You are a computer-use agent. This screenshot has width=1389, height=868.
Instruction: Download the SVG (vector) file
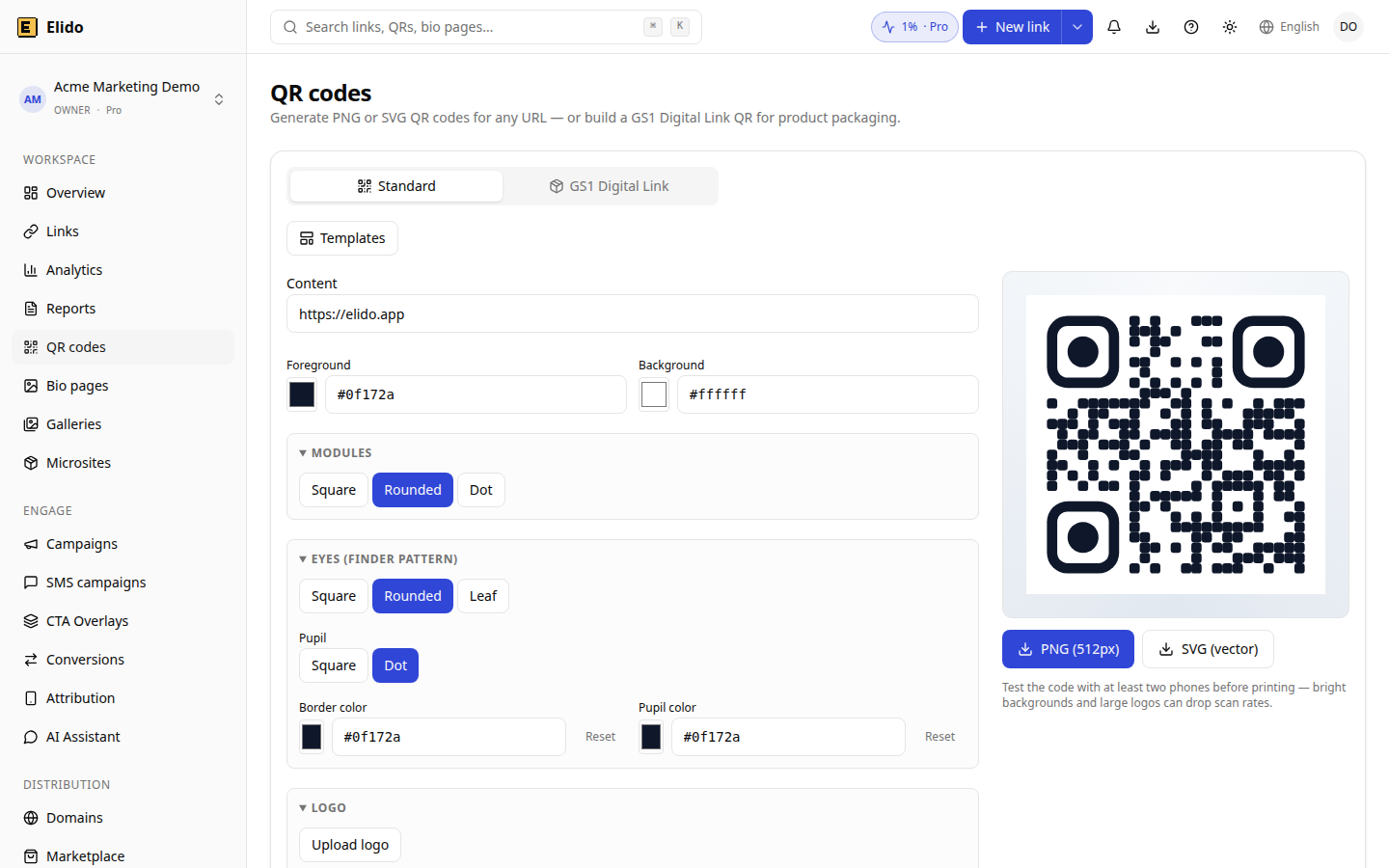click(x=1208, y=649)
